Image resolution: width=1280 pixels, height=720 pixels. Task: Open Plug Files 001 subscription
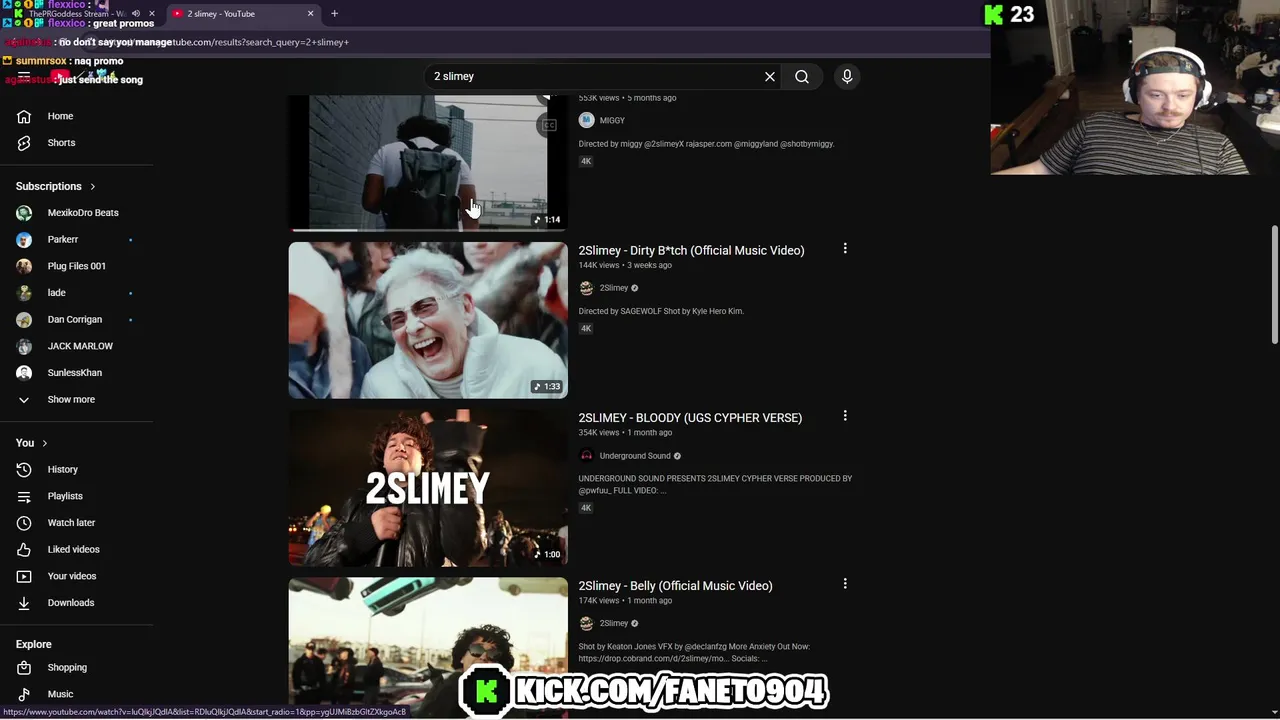(x=76, y=266)
